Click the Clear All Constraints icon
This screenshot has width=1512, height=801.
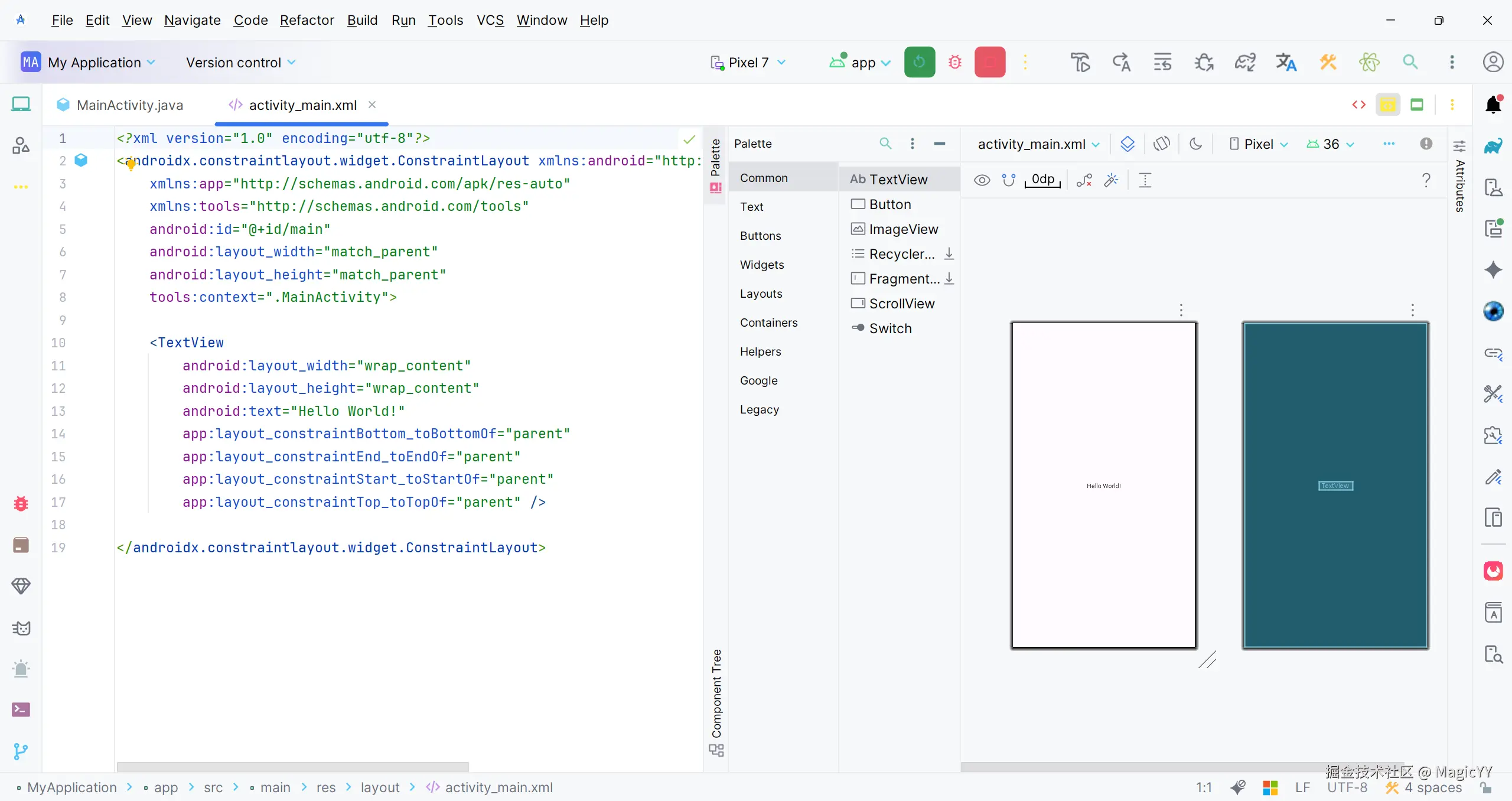pos(1084,180)
